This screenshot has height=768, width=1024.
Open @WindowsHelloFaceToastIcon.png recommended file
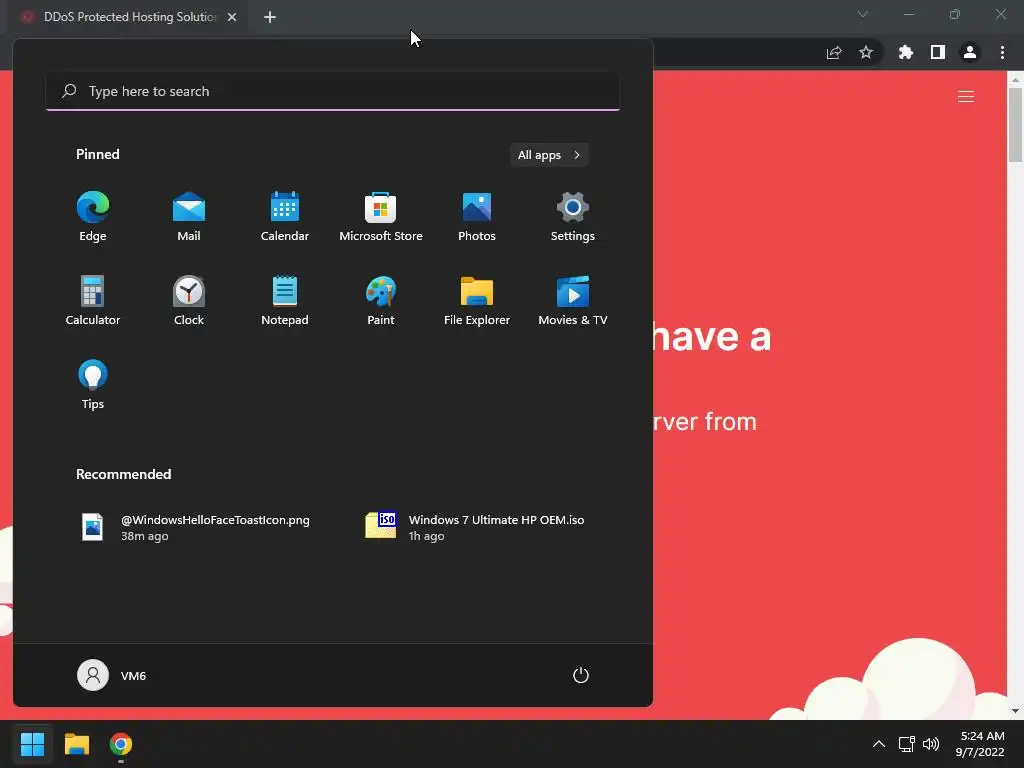(196, 527)
